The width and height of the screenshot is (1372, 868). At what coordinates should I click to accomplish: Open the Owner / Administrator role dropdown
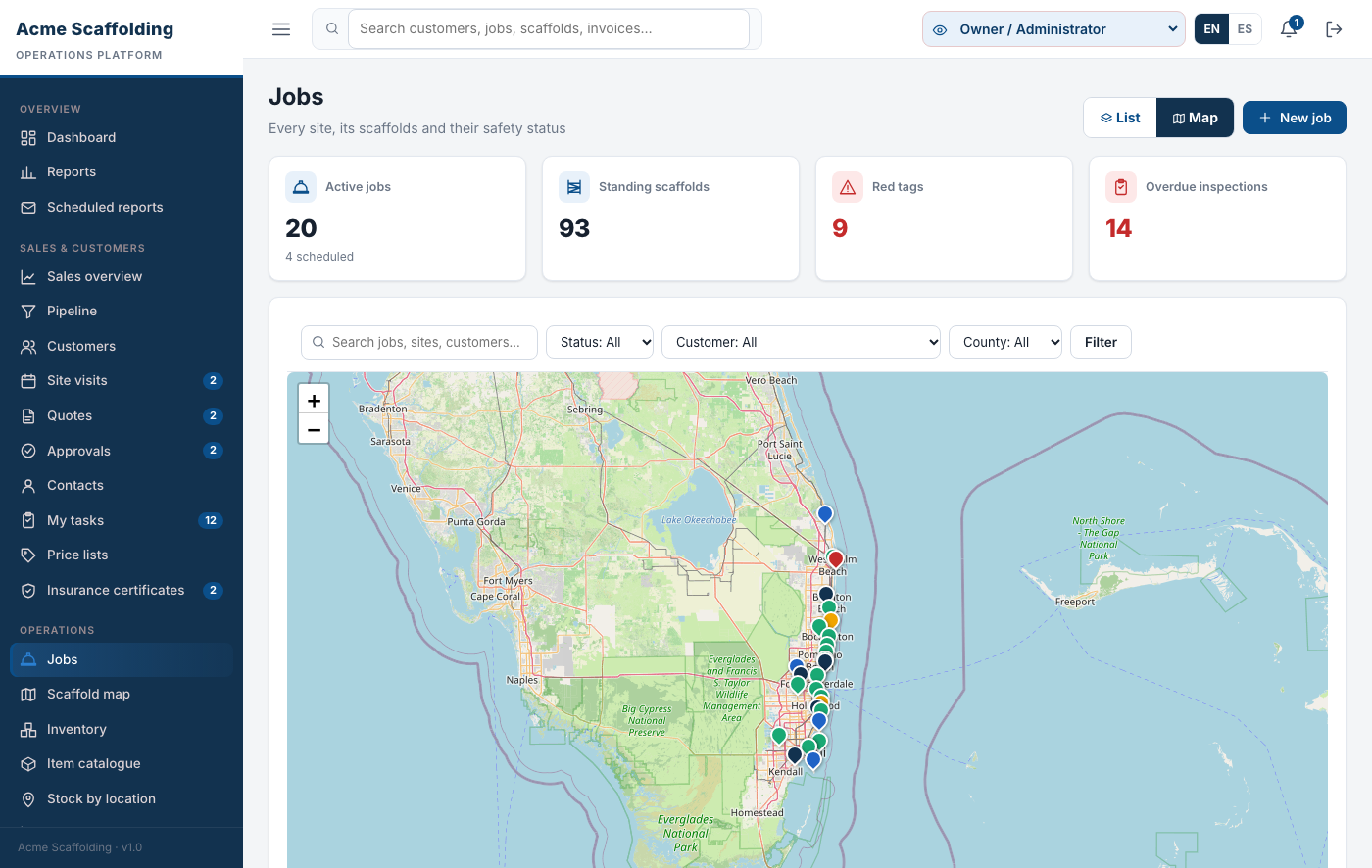[x=1053, y=29]
